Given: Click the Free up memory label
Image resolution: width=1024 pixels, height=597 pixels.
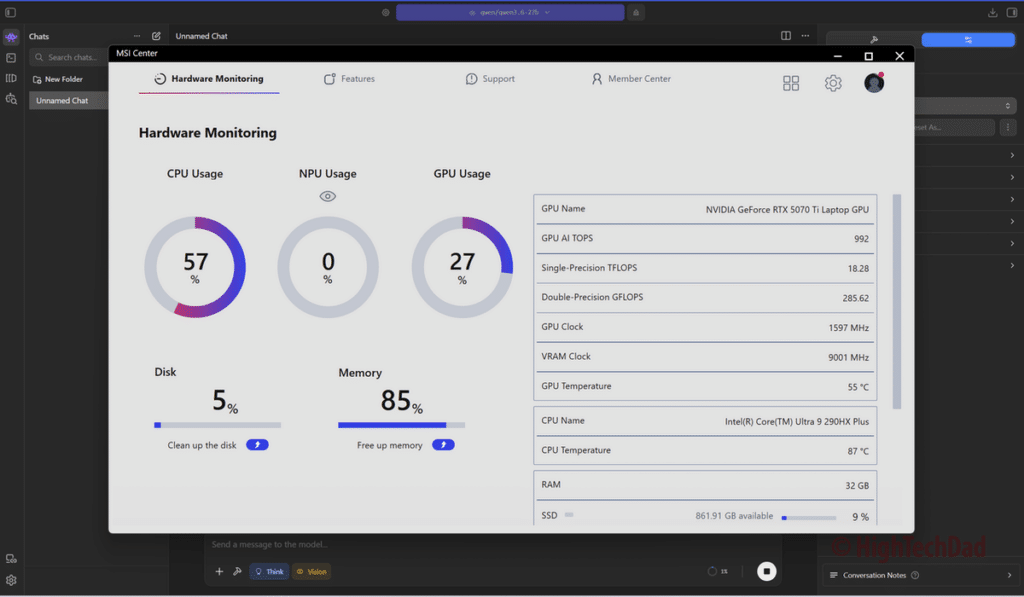Looking at the screenshot, I should click(390, 445).
